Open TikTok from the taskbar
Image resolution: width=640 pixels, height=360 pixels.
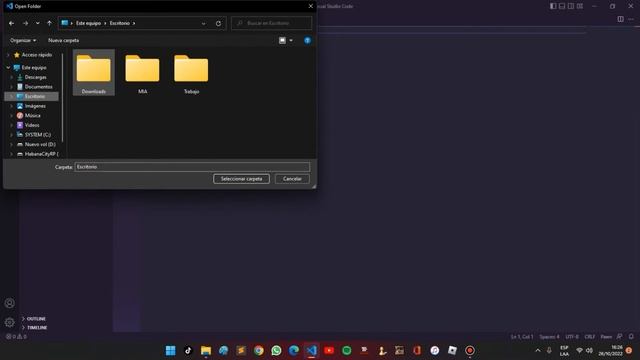tap(188, 350)
